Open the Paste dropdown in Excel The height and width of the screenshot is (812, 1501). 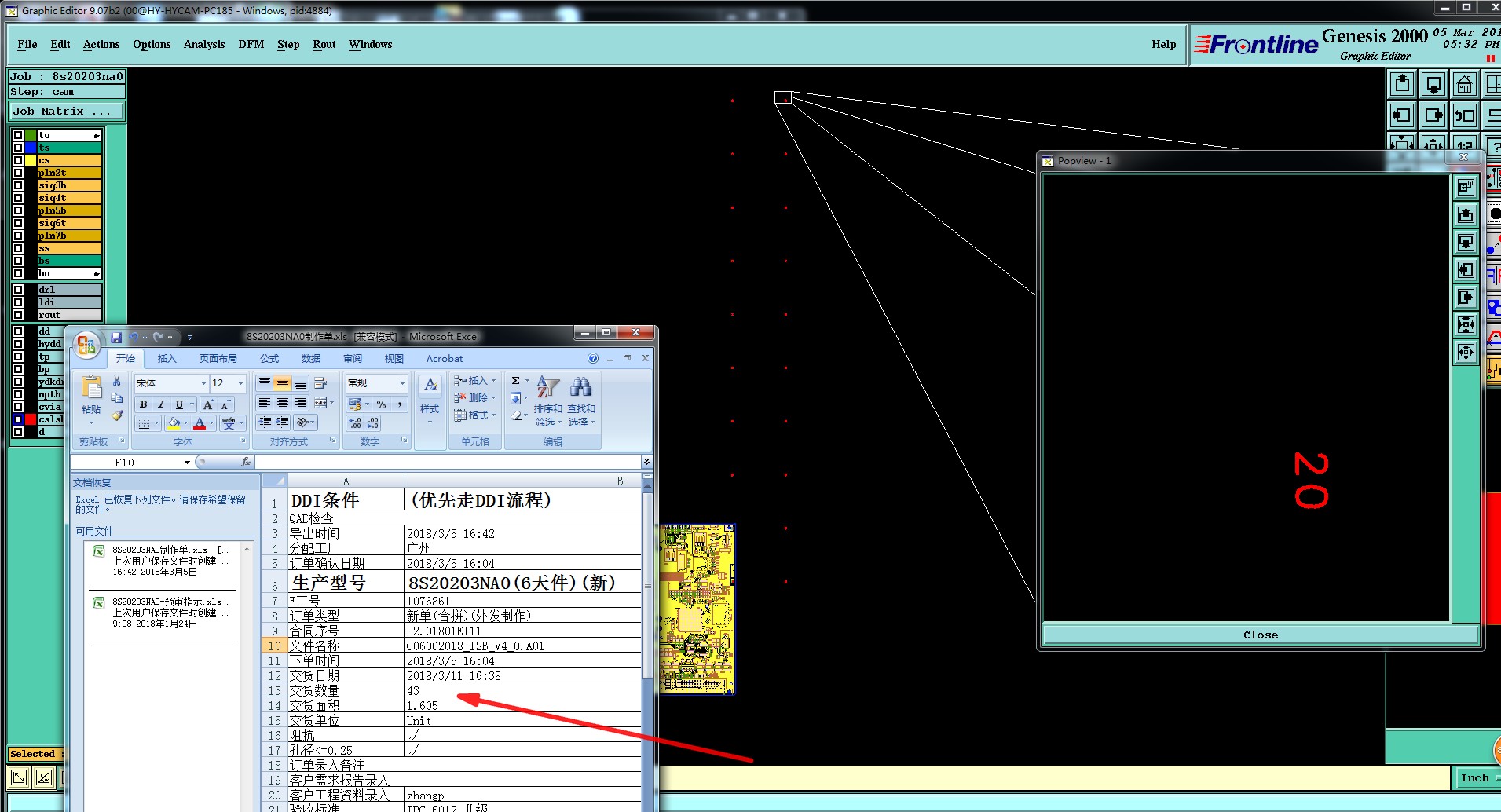(x=91, y=422)
